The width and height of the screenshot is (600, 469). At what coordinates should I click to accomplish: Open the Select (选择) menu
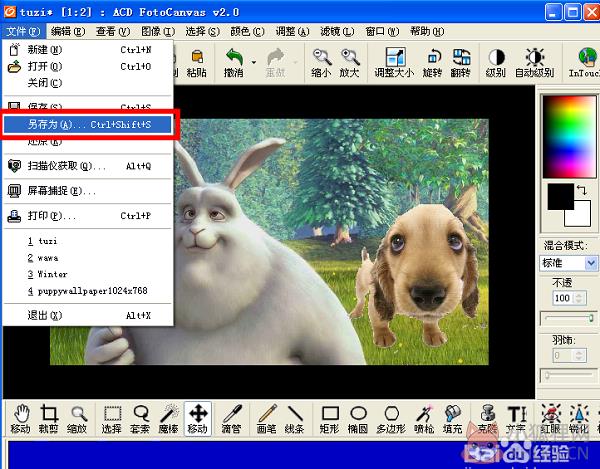[203, 31]
